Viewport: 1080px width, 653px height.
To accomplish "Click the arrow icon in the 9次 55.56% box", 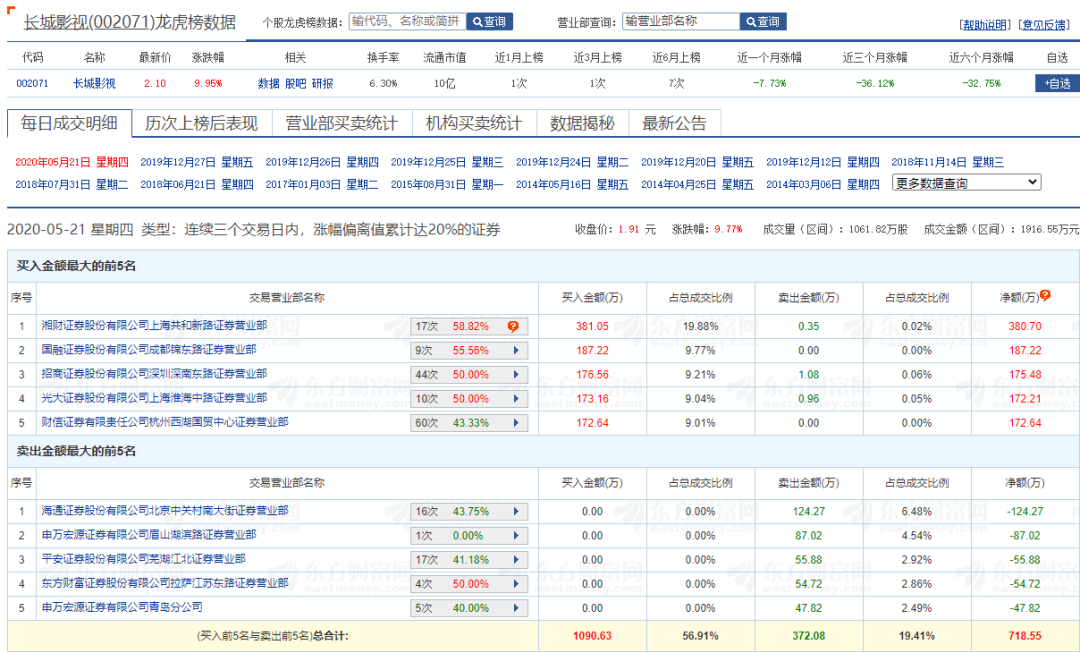I will click(516, 351).
